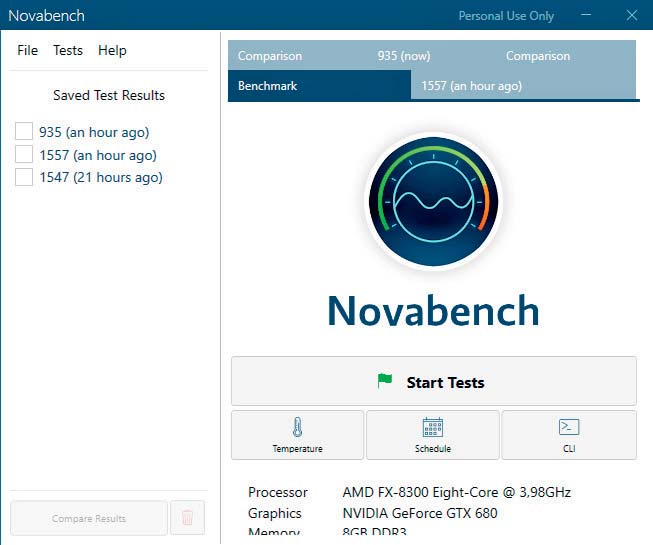
Task: Open saved result 1547 (21 hours ago)
Action: click(101, 177)
